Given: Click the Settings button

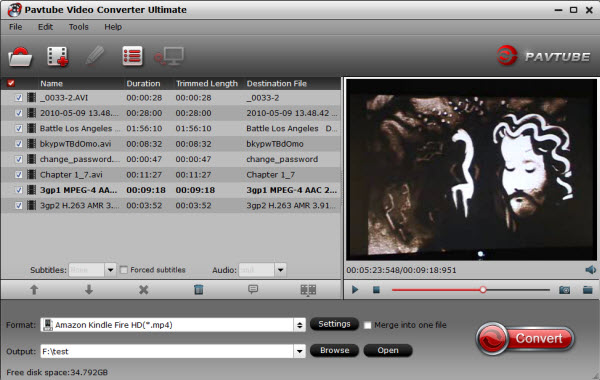Looking at the screenshot, I should pos(334,324).
